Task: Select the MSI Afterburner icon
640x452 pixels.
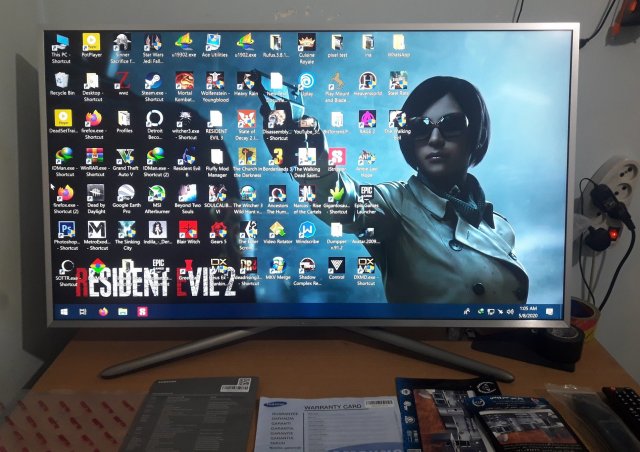Action: tap(156, 193)
